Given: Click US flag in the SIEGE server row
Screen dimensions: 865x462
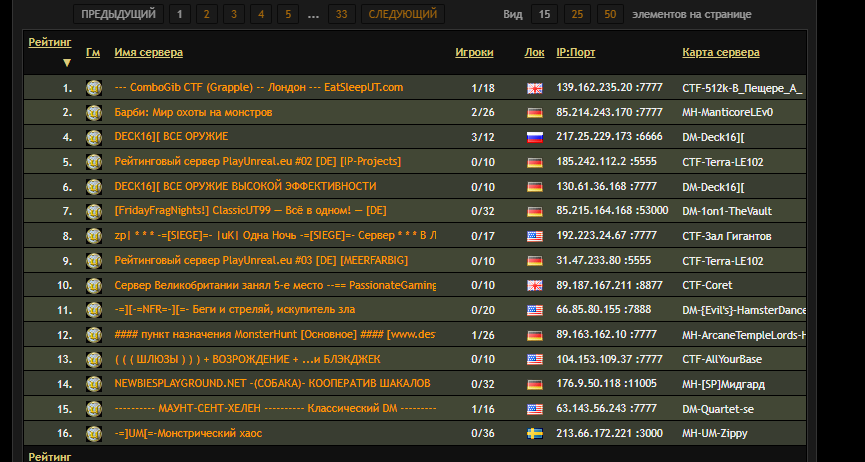Looking at the screenshot, I should [x=535, y=236].
